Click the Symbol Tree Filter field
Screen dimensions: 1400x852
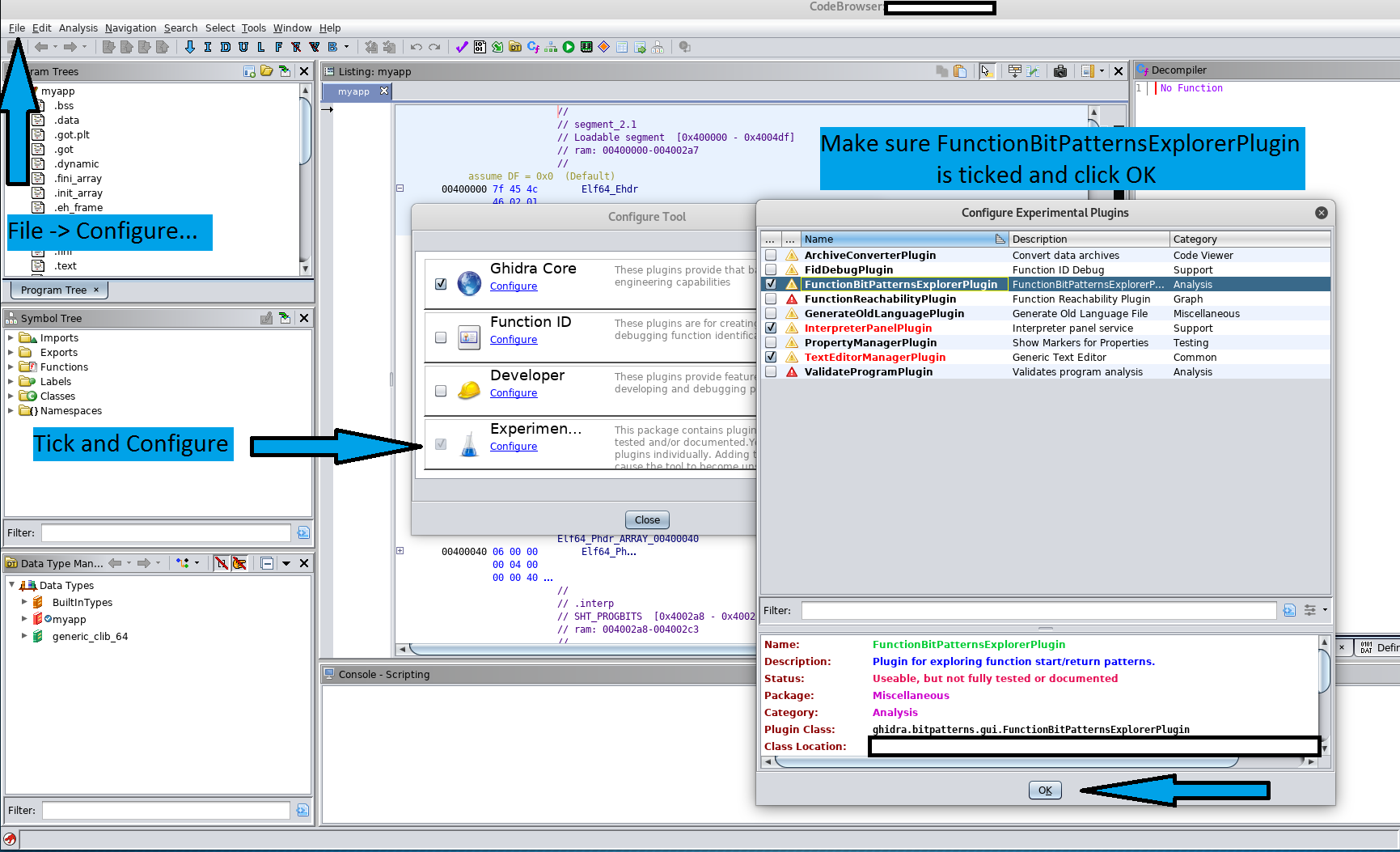pyautogui.click(x=166, y=532)
